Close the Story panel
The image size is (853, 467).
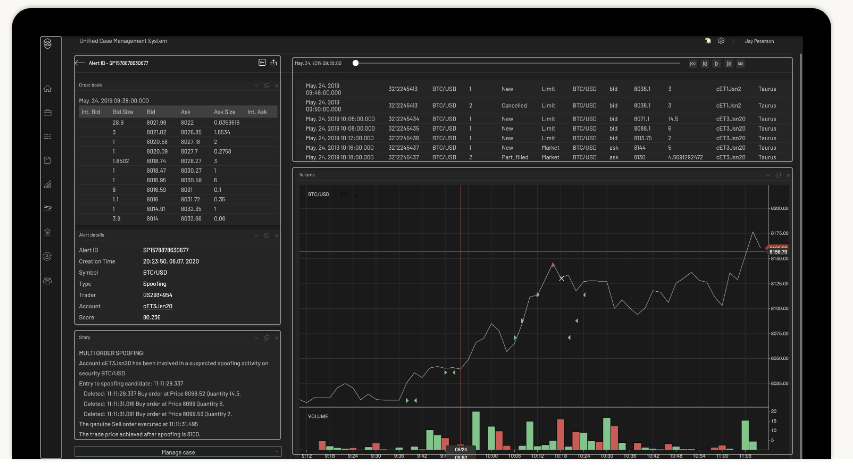pos(276,338)
